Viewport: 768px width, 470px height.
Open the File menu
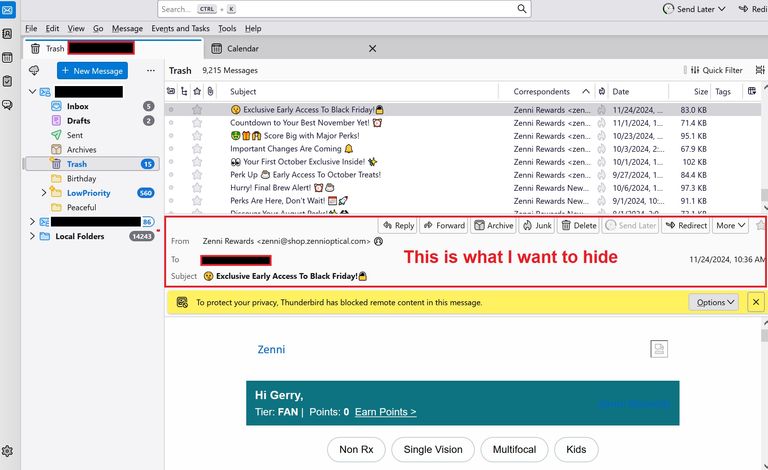coord(31,28)
